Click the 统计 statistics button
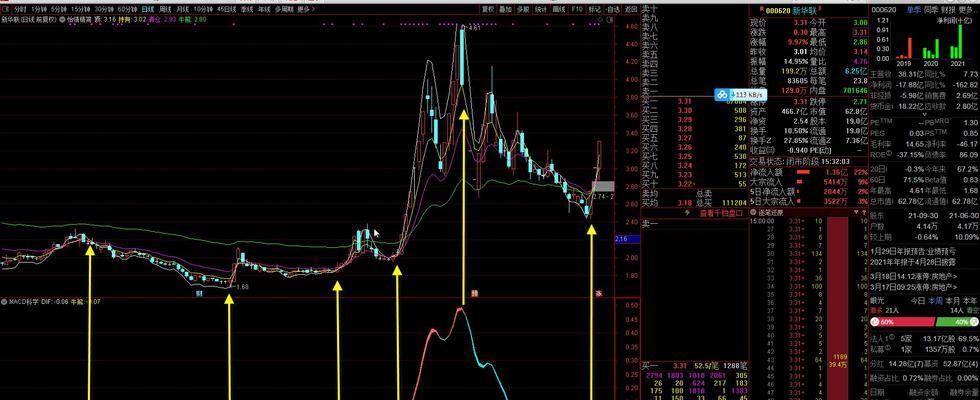This screenshot has width=980, height=400. [541, 9]
